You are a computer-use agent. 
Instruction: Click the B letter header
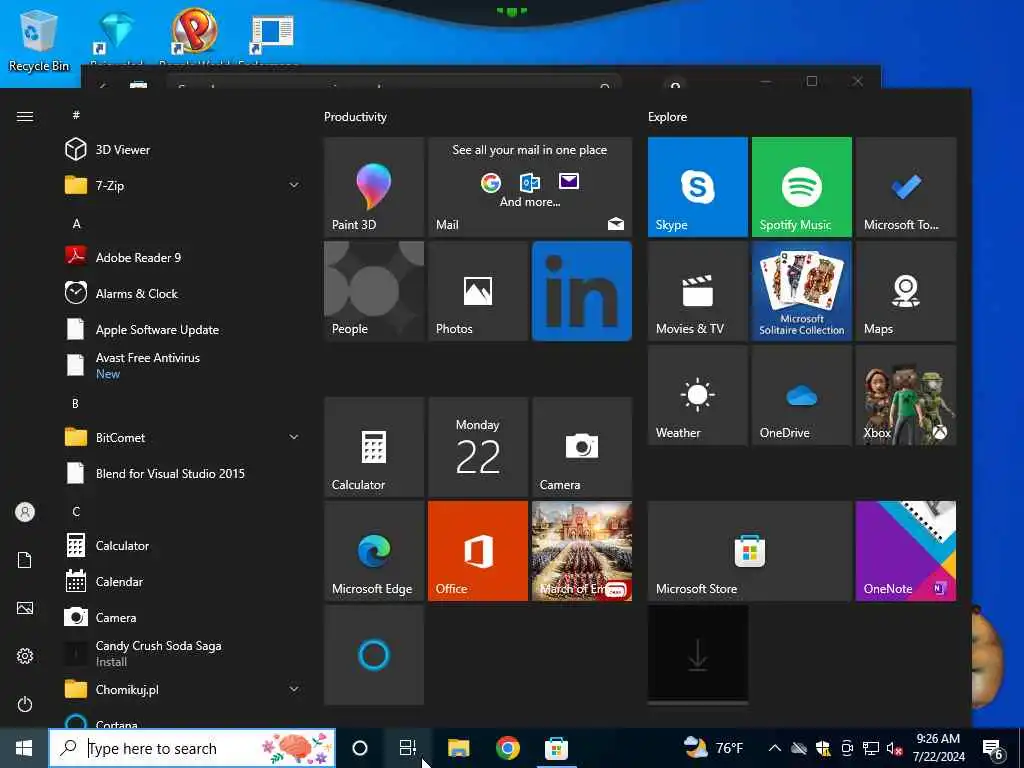(75, 404)
